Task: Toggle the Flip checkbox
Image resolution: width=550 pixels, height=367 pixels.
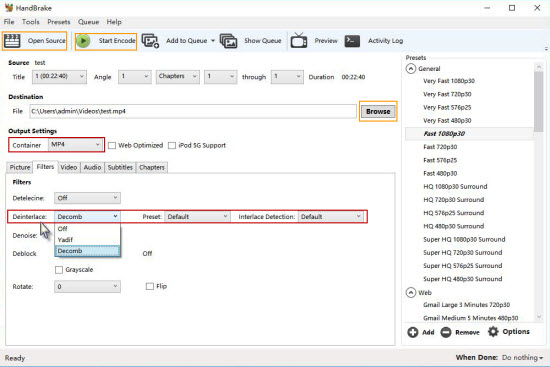Action: pos(150,286)
